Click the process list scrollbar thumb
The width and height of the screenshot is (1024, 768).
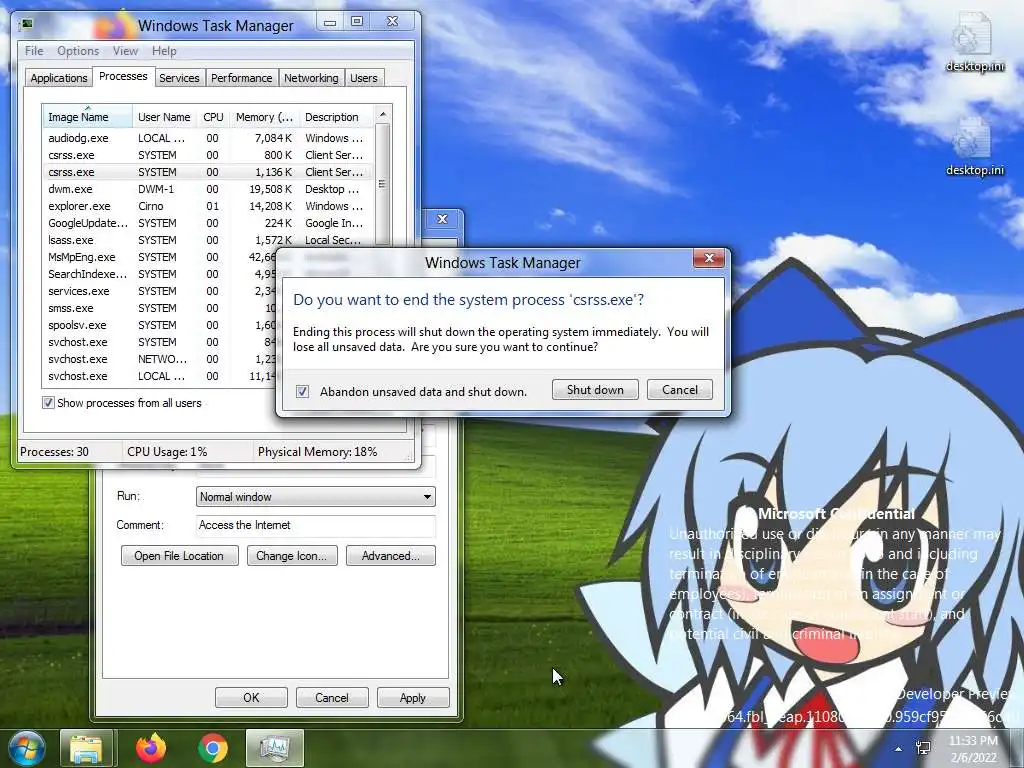click(383, 184)
